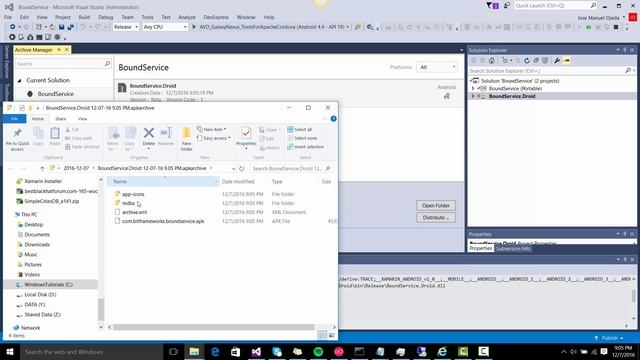Click the Start debugging play icon in Visual Studio
The image size is (640, 360).
coord(194,27)
